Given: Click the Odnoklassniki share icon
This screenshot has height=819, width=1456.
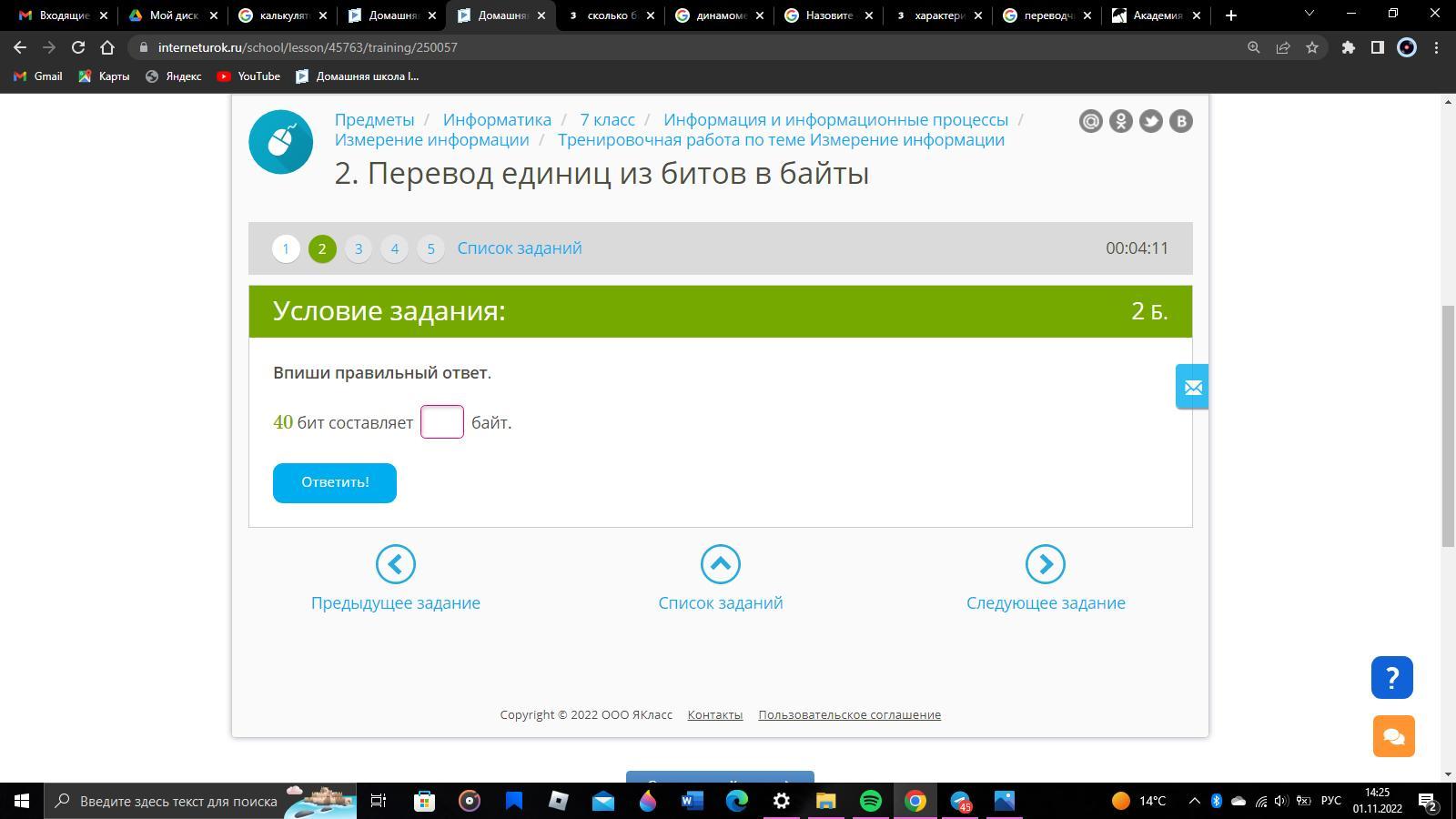Looking at the screenshot, I should (1120, 121).
